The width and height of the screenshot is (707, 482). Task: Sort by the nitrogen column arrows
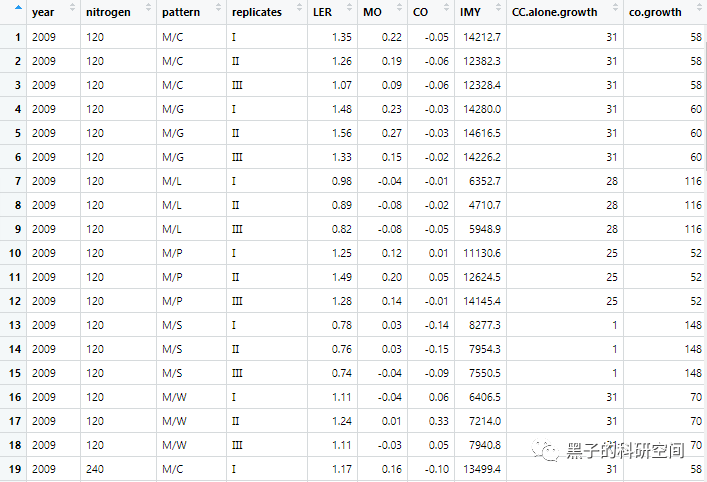(148, 7)
